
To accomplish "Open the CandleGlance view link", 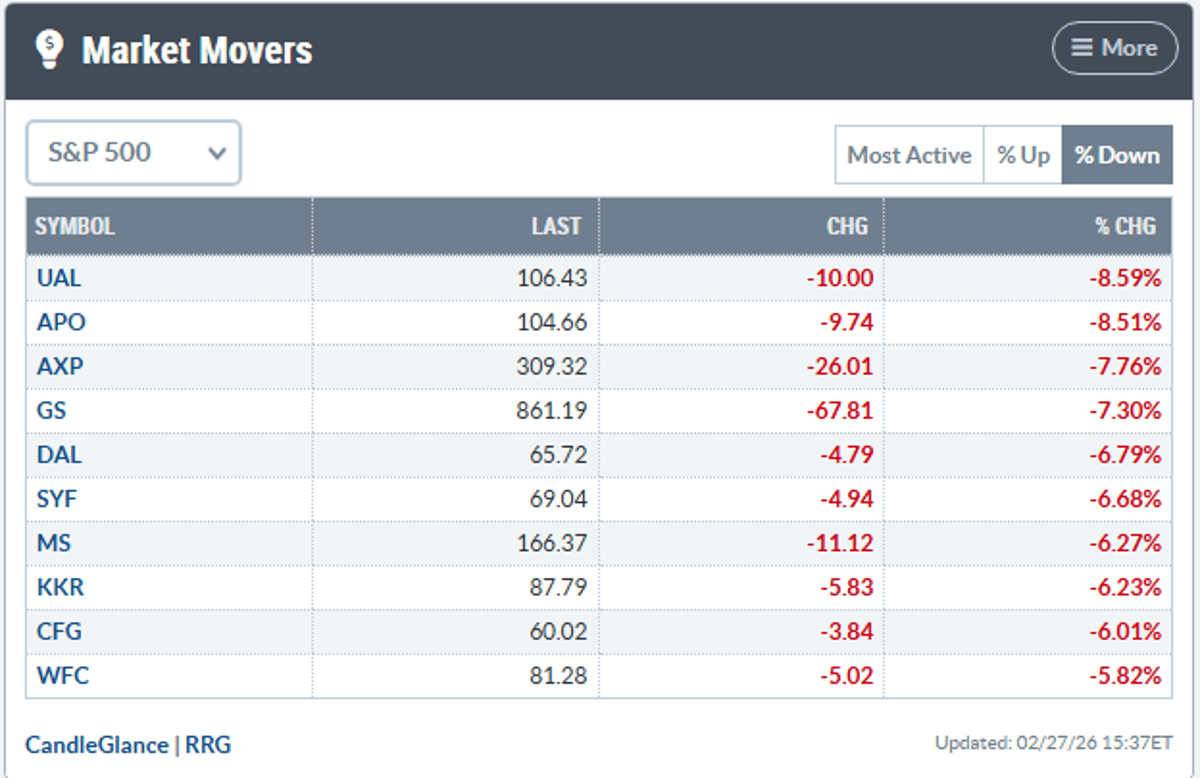I will (x=97, y=745).
